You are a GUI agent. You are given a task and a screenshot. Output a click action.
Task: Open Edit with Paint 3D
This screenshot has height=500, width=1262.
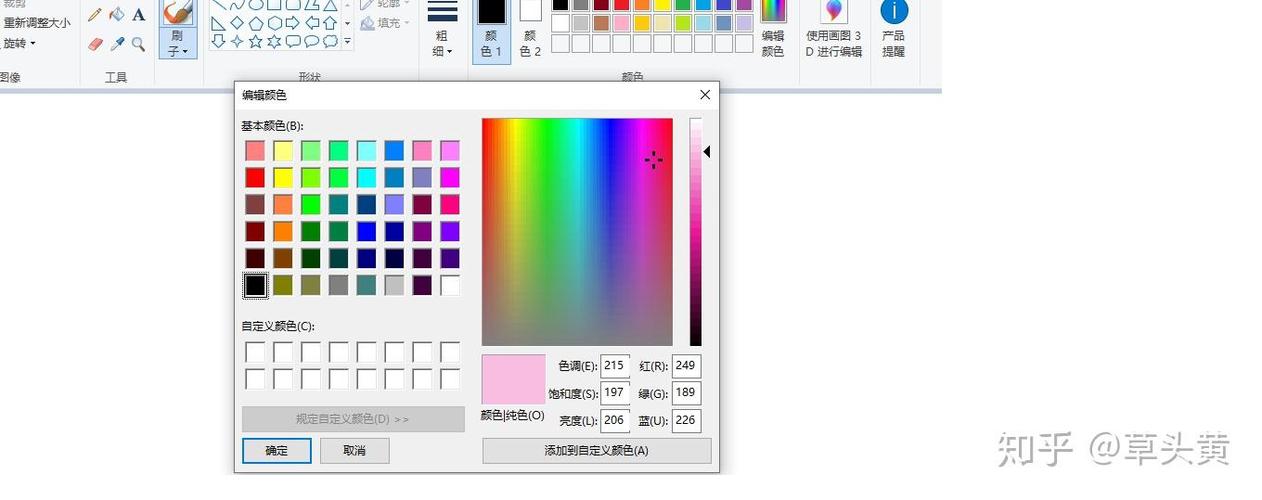[x=833, y=30]
